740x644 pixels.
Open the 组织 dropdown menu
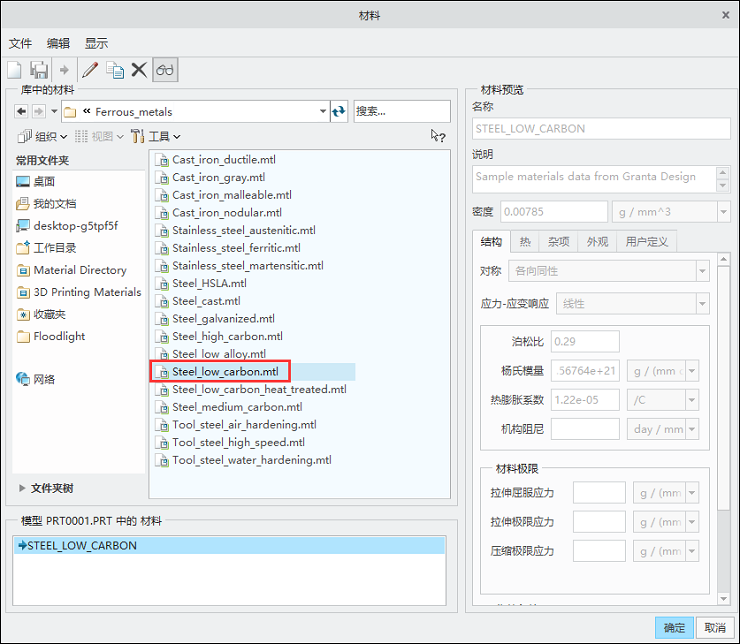[x=42, y=137]
